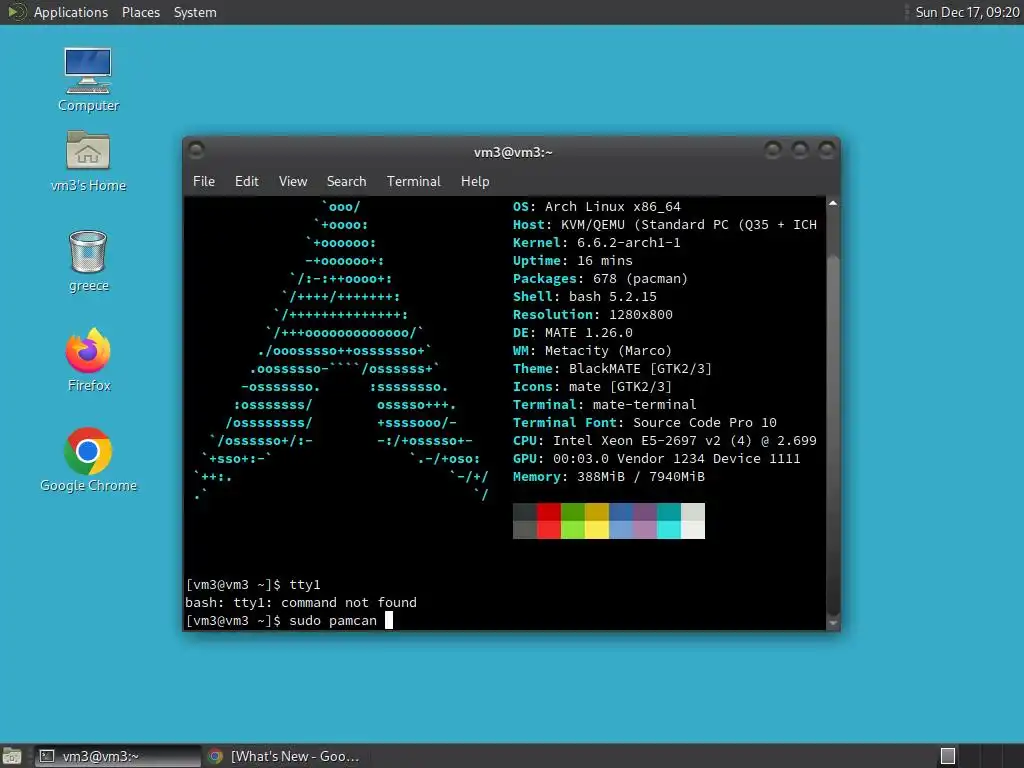Click the 'Terminal Font: Source Code Pro 10' line

645,423
